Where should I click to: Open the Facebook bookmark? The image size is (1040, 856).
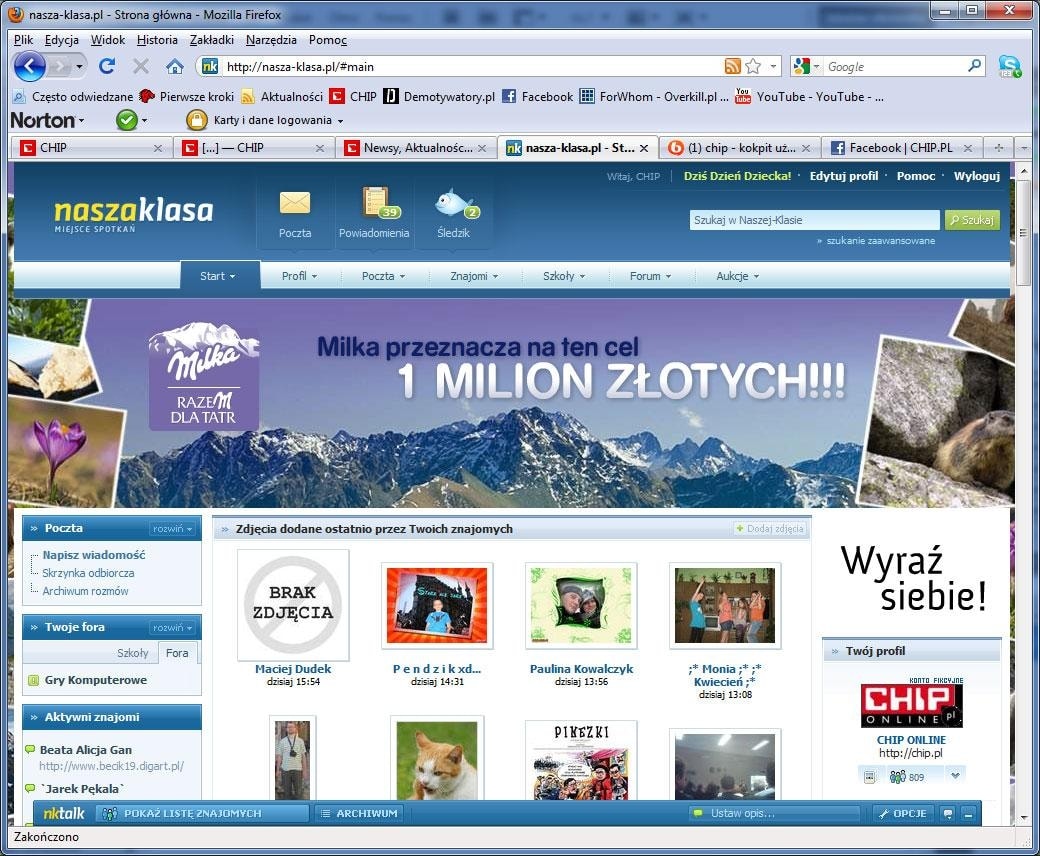(x=537, y=97)
